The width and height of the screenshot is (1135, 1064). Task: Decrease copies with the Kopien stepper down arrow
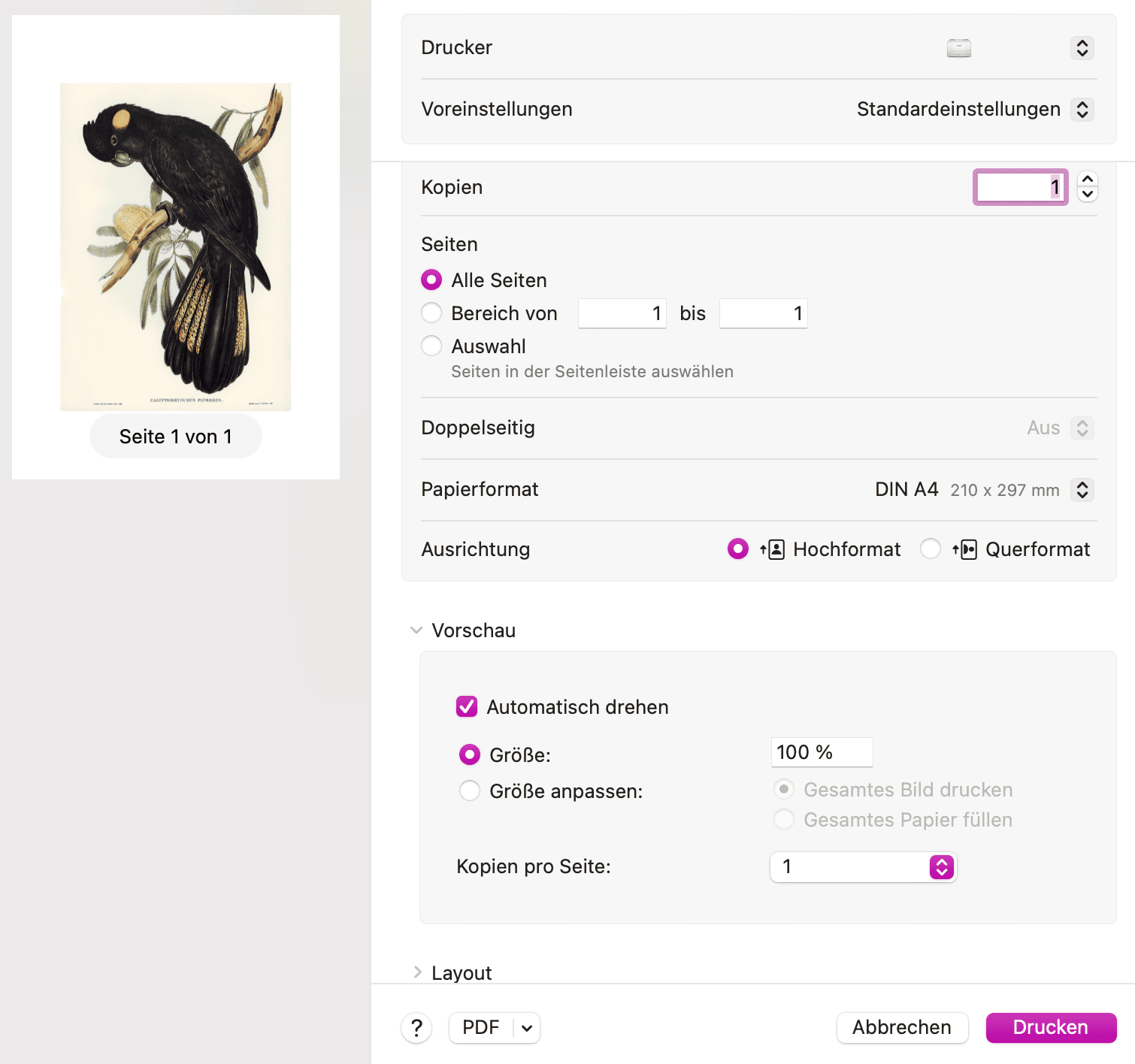coord(1088,194)
